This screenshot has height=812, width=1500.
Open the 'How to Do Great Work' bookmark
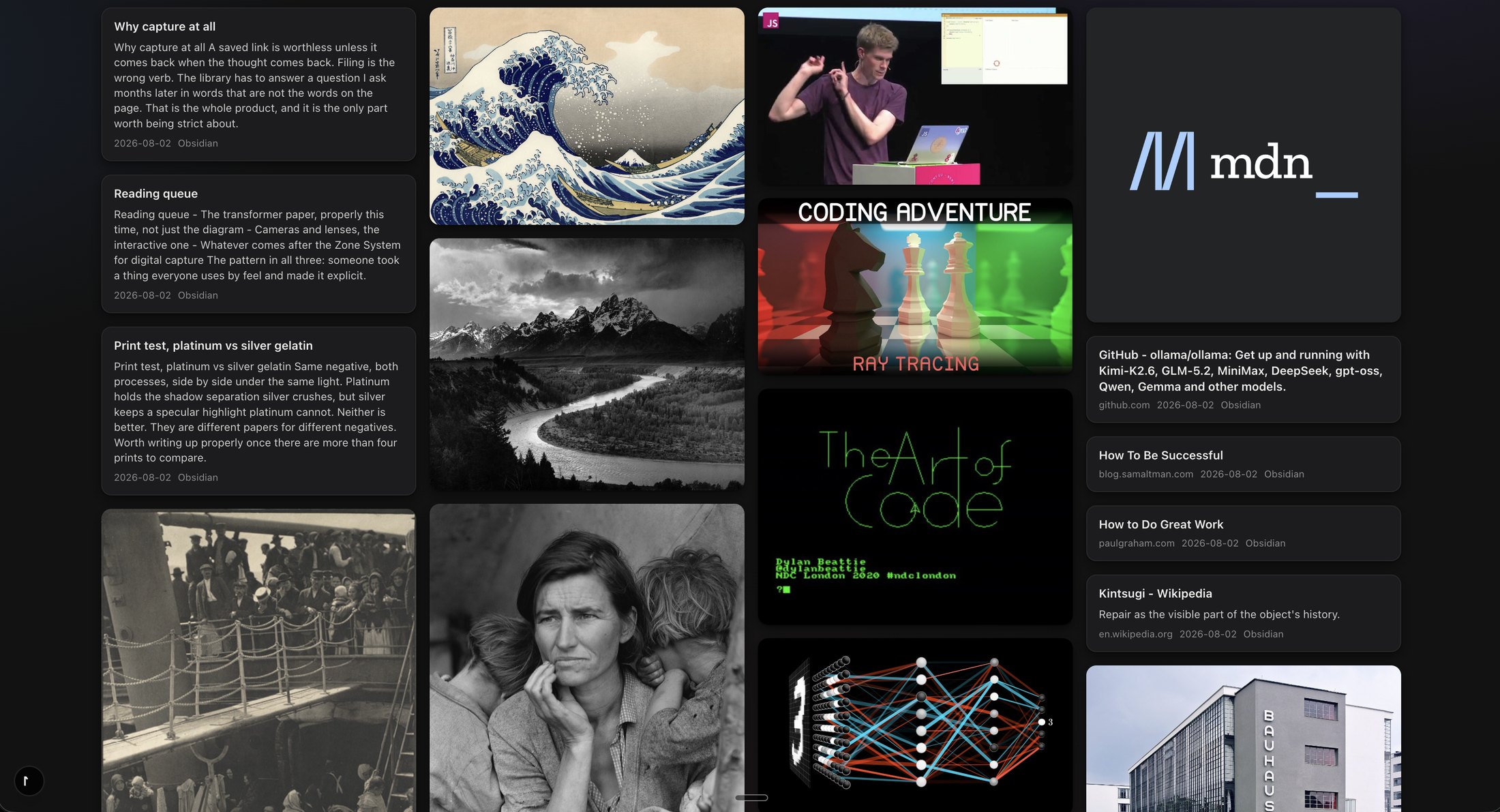click(x=1244, y=533)
